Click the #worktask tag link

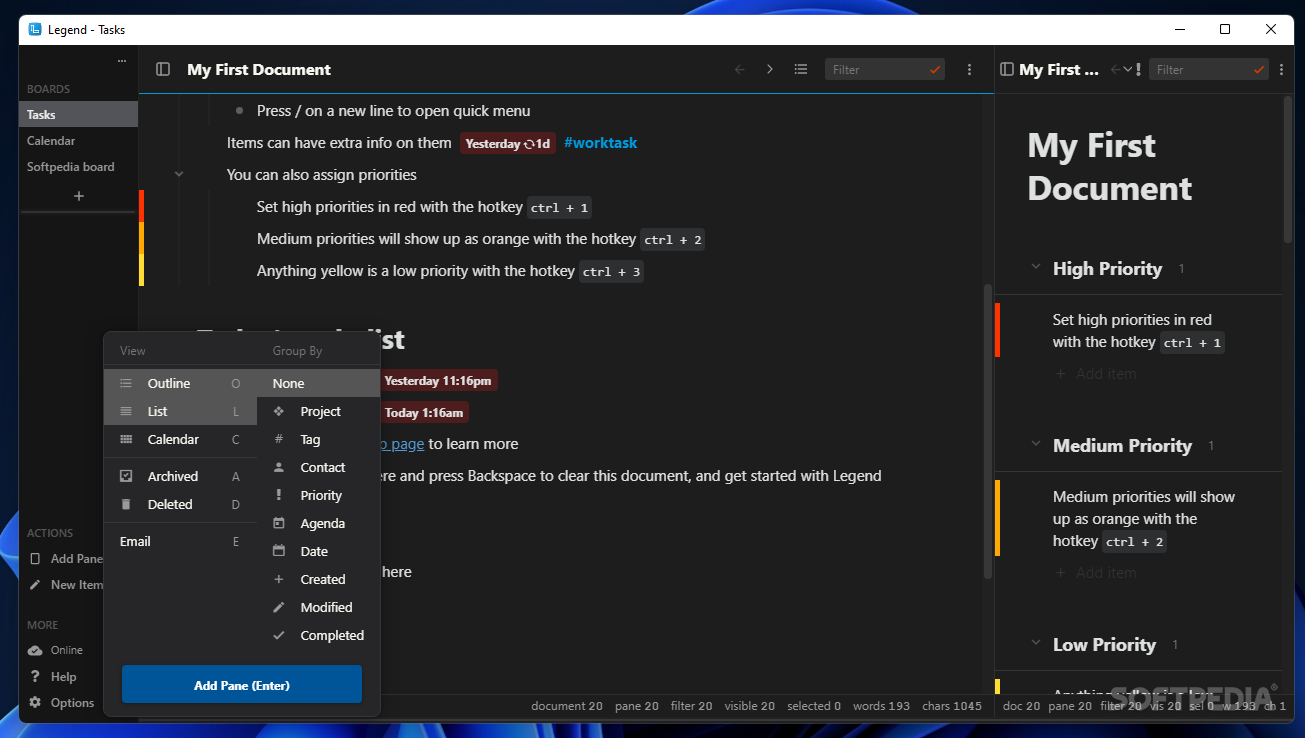click(600, 143)
